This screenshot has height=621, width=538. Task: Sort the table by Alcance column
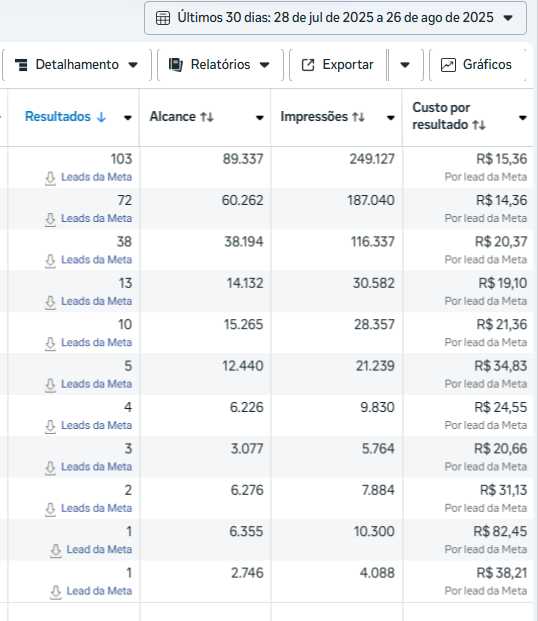(172, 116)
